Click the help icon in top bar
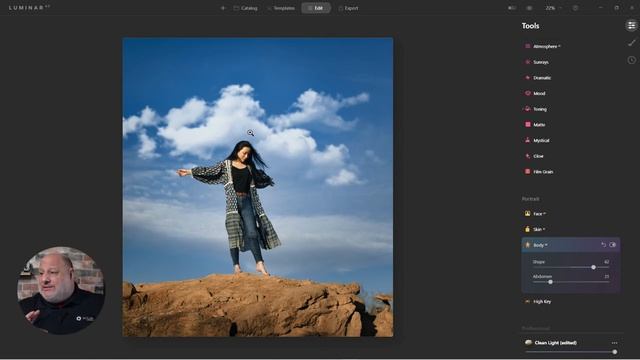The image size is (640, 360). pyautogui.click(x=575, y=8)
